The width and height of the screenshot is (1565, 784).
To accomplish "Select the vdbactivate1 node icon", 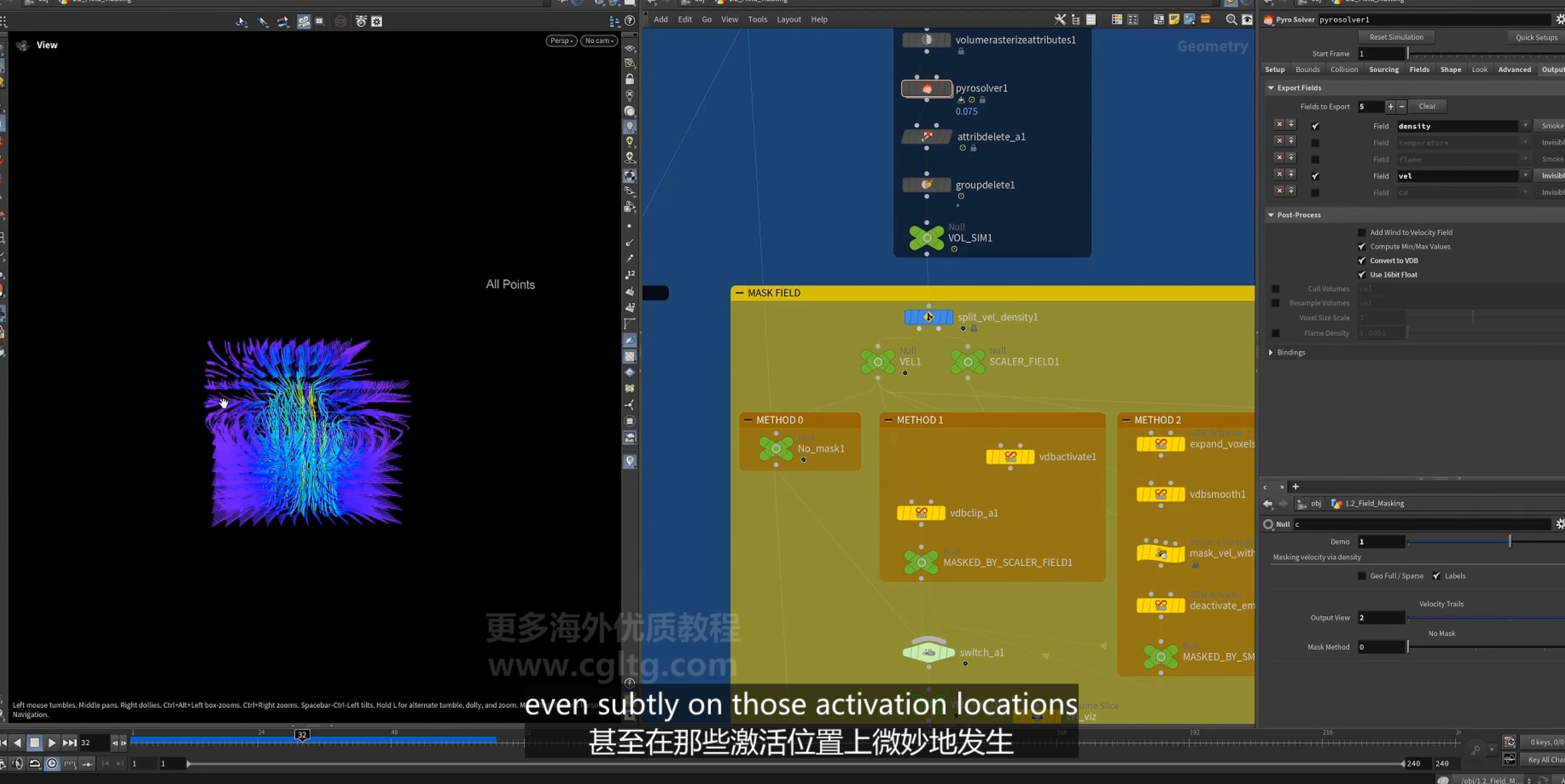I will coord(1010,457).
